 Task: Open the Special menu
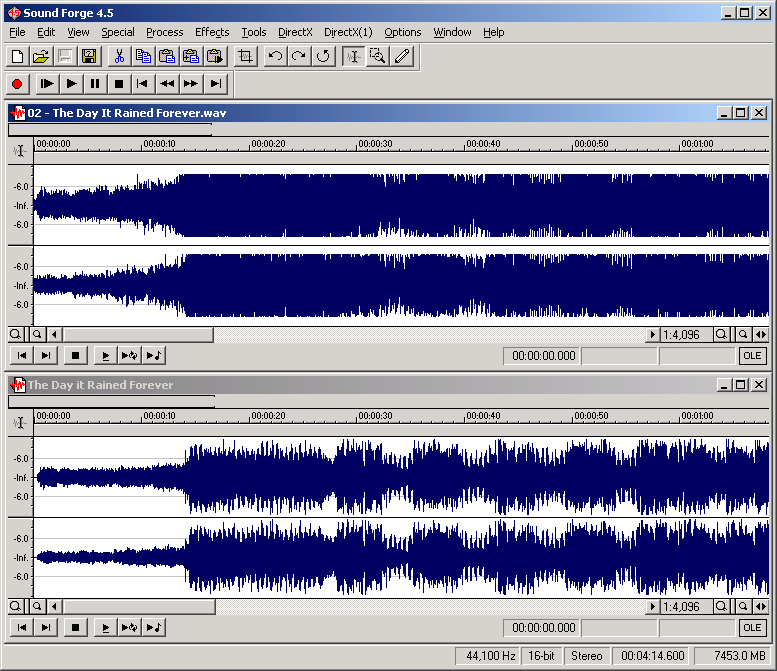[118, 32]
